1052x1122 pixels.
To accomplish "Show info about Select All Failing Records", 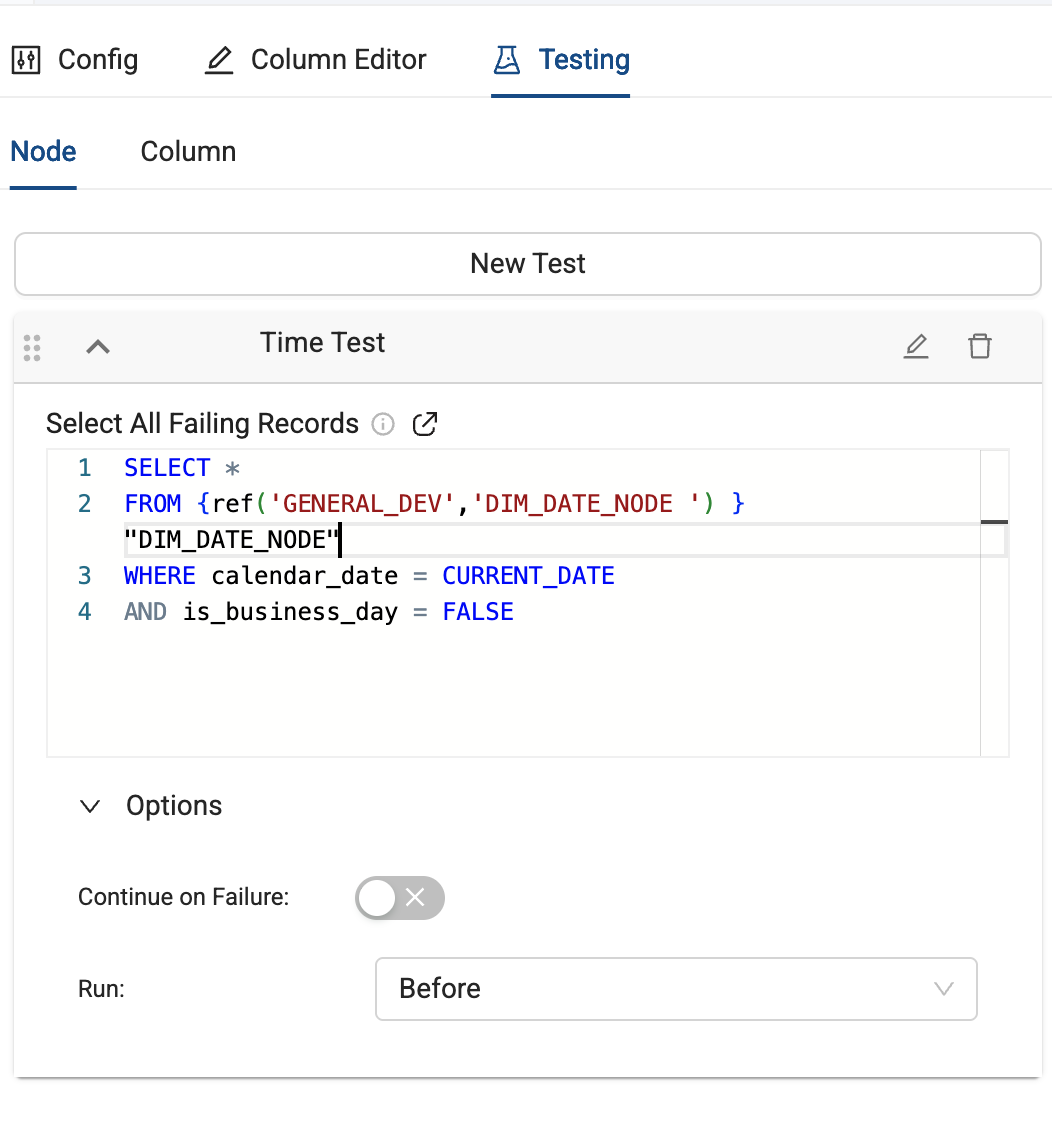I will [x=383, y=424].
